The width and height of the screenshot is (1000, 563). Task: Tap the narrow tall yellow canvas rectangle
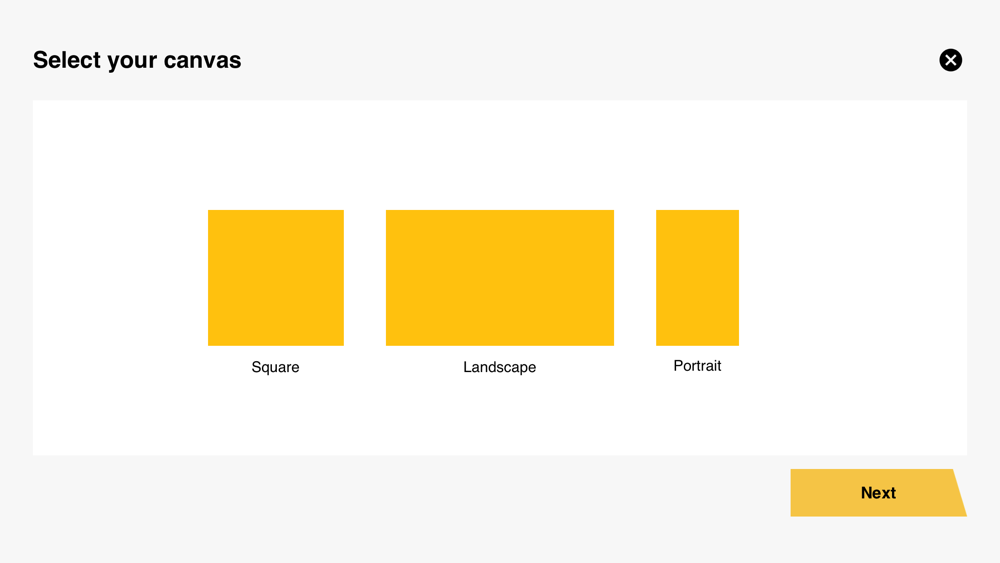pyautogui.click(x=697, y=278)
